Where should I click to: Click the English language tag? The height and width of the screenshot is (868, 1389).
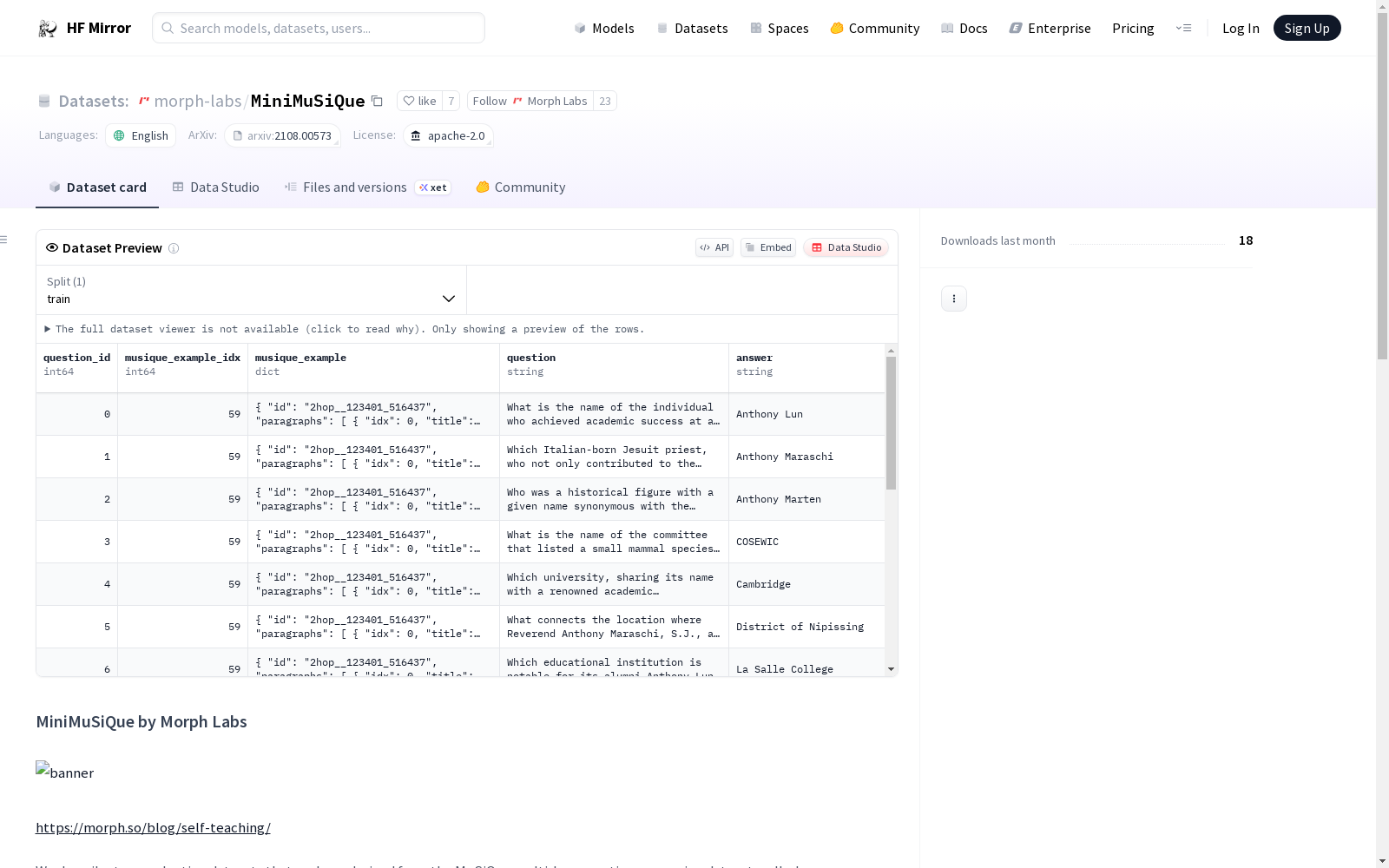[141, 135]
